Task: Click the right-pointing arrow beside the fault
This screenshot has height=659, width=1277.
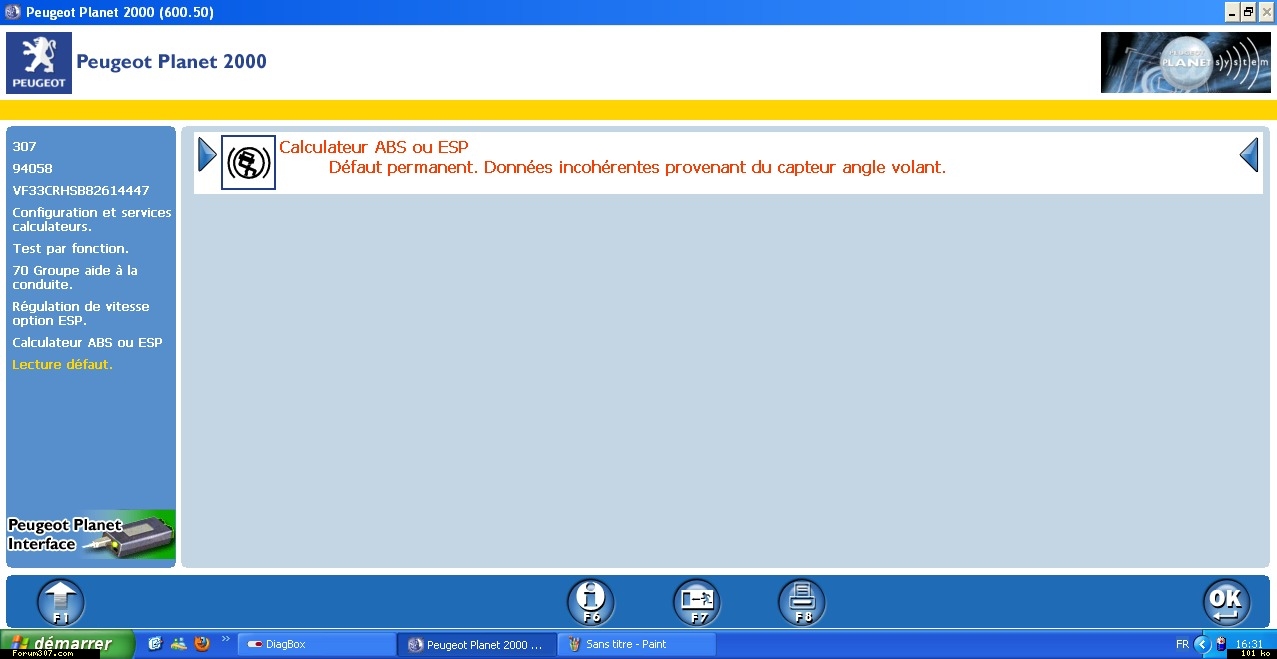Action: pos(207,155)
